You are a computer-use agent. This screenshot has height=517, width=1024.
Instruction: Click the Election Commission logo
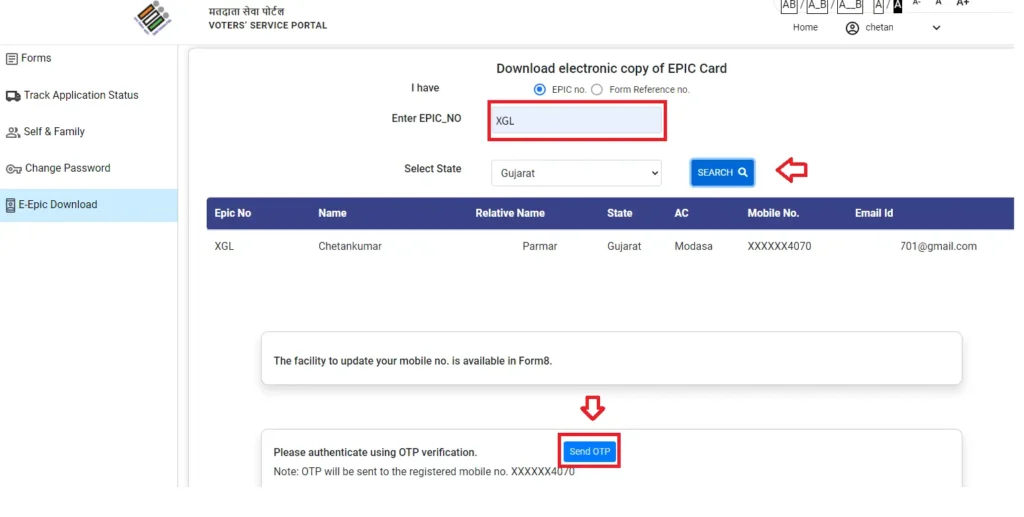152,18
